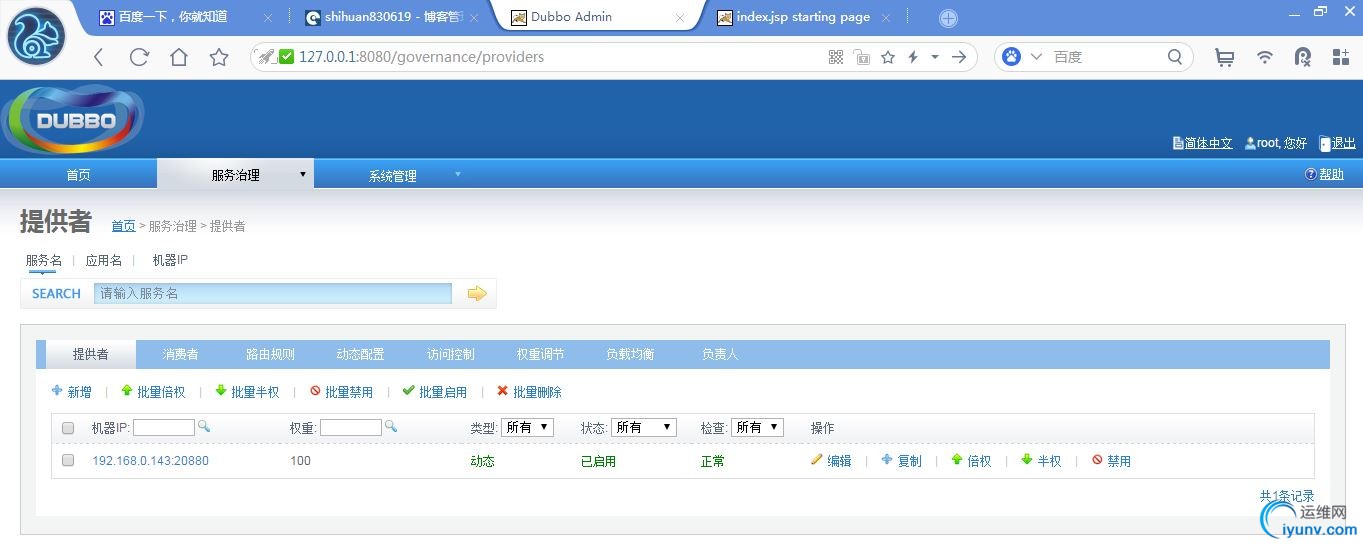Focus the 机器IP filter input
Image resolution: width=1363 pixels, height=546 pixels.
[x=164, y=427]
